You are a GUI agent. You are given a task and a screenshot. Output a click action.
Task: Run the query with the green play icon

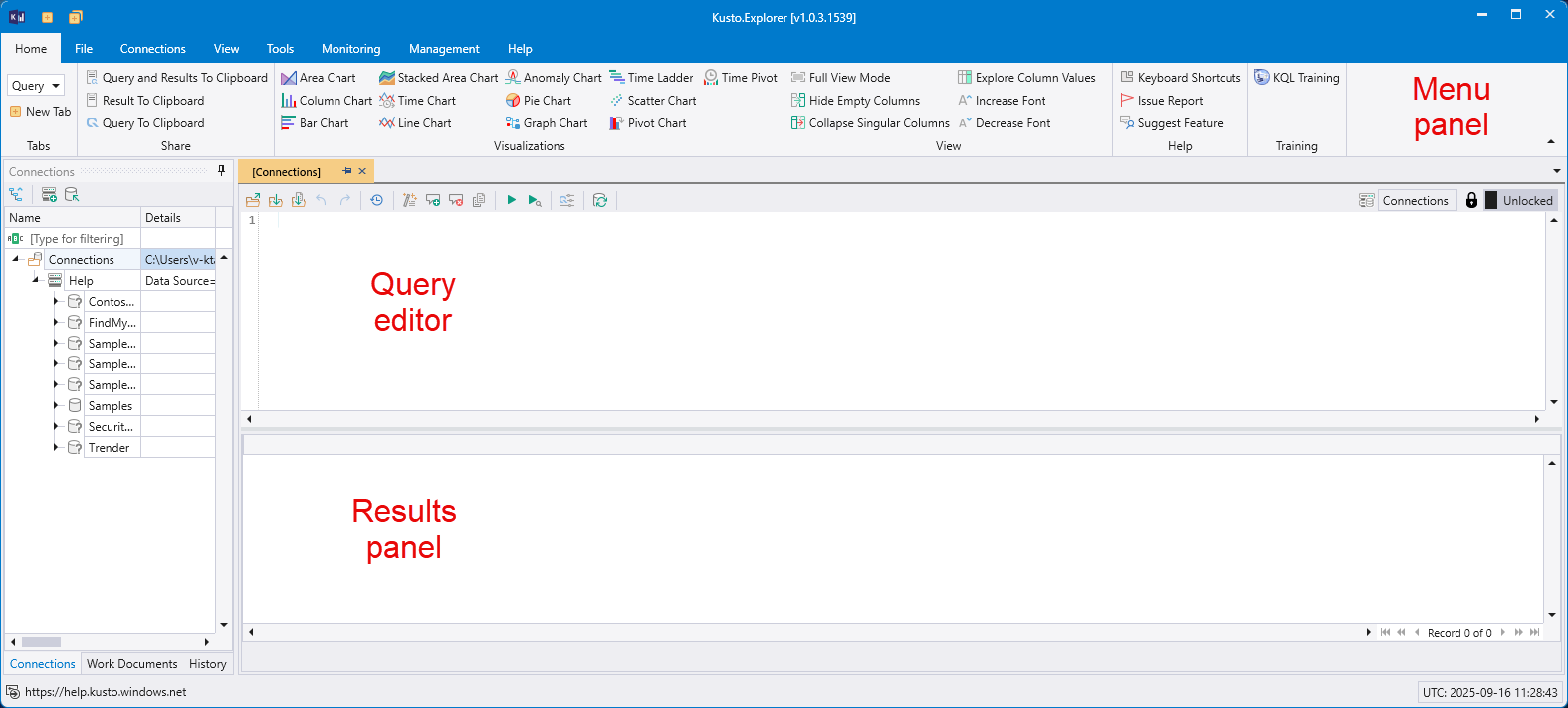pos(511,200)
